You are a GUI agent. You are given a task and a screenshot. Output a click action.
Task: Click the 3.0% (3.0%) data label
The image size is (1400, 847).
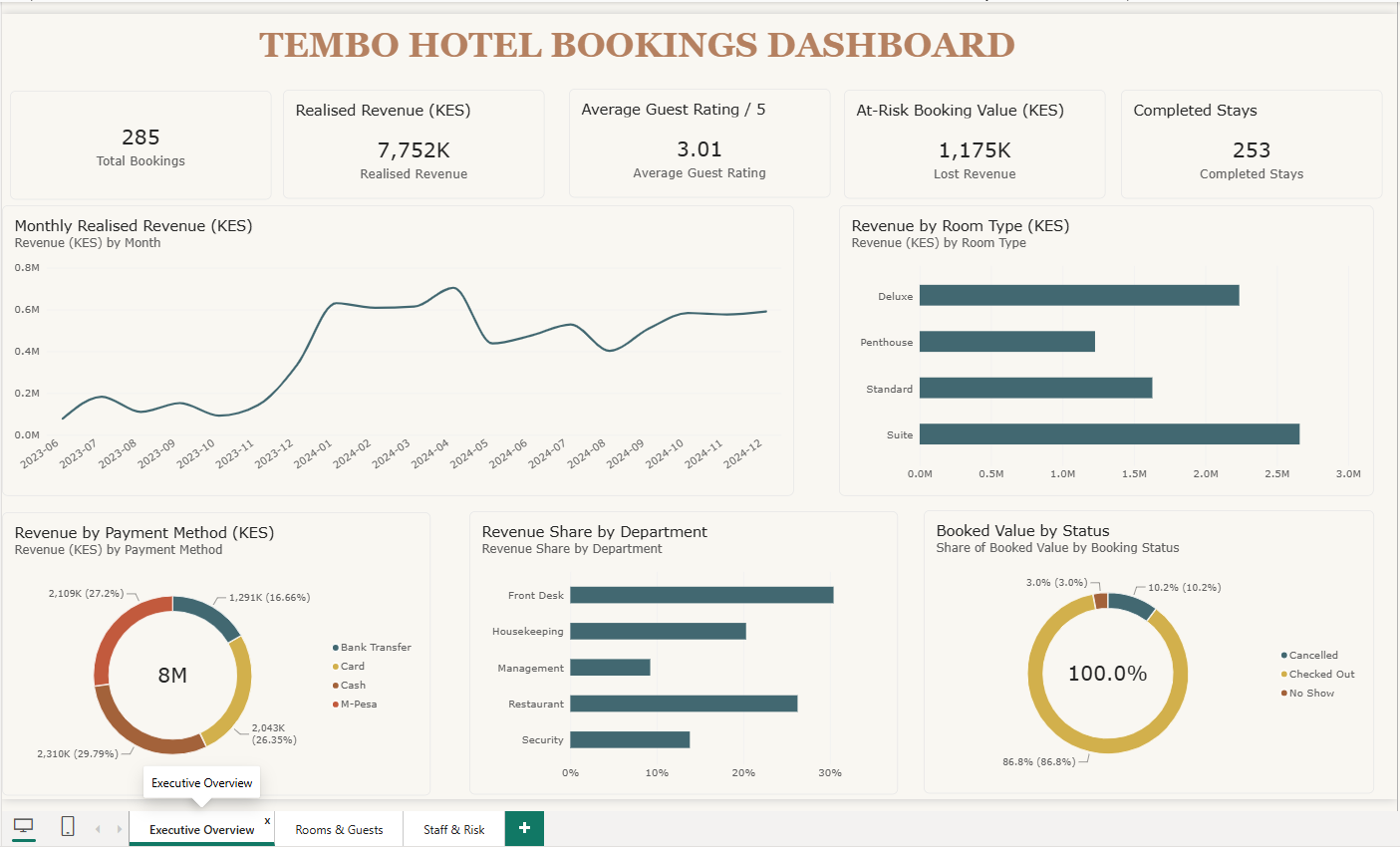tap(1057, 583)
